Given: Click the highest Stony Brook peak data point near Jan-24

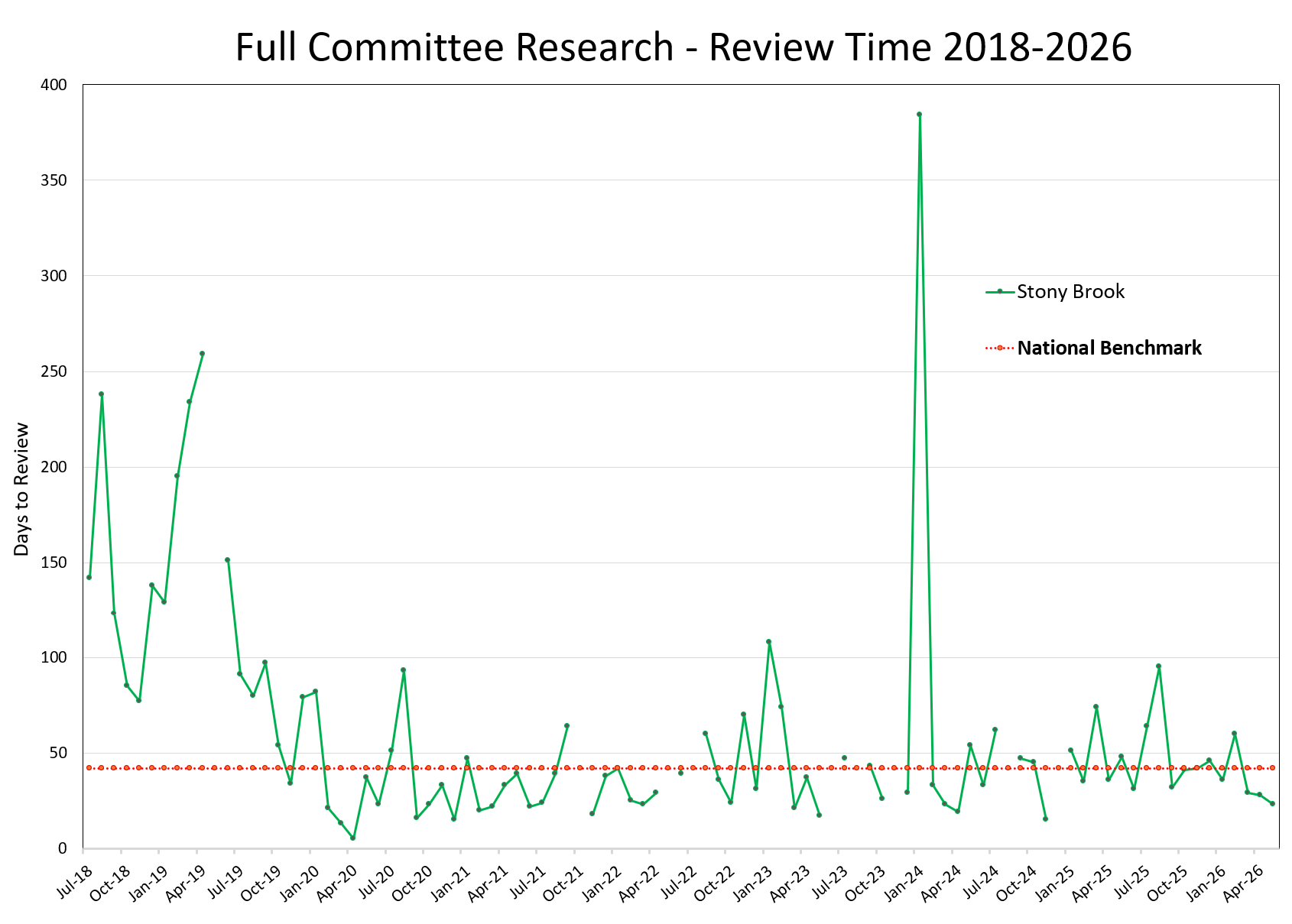Looking at the screenshot, I should pos(919,114).
